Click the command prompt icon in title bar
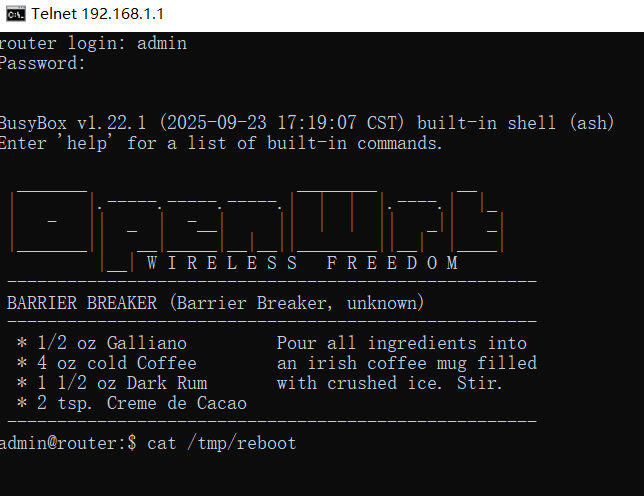This screenshot has width=644, height=496. point(15,14)
